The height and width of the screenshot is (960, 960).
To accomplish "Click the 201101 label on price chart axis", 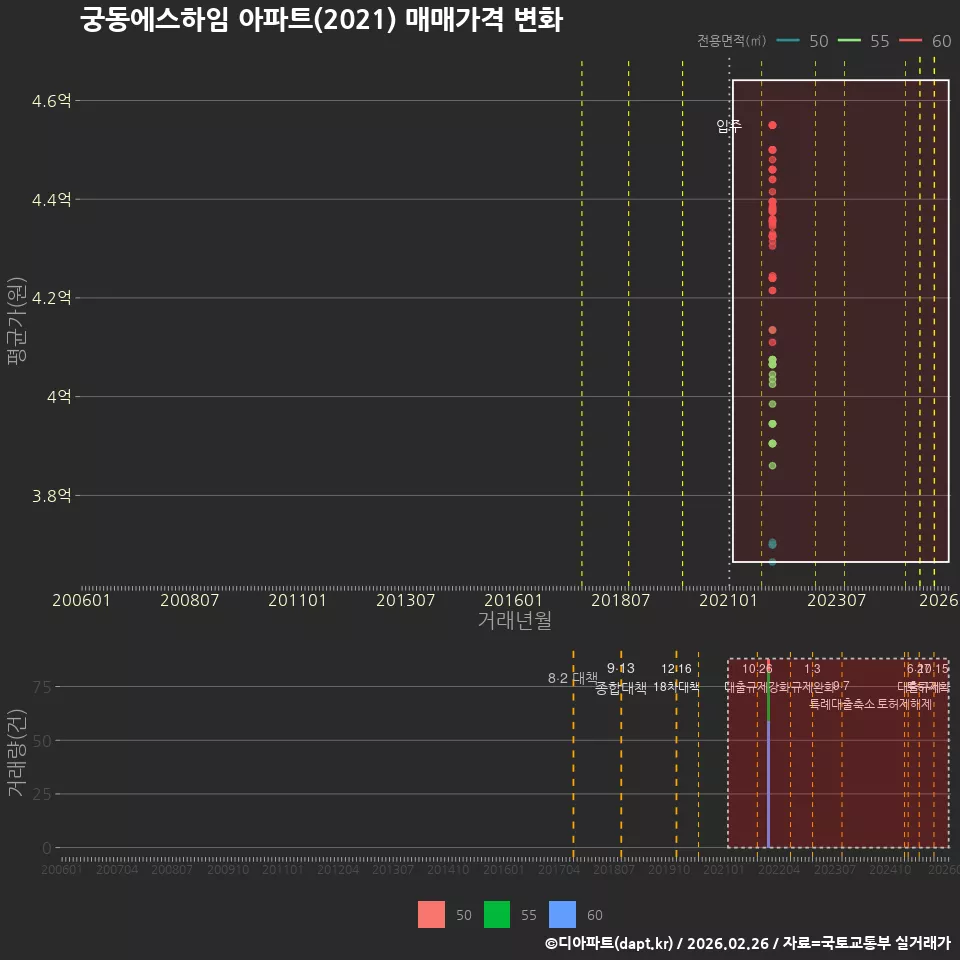I will [297, 600].
